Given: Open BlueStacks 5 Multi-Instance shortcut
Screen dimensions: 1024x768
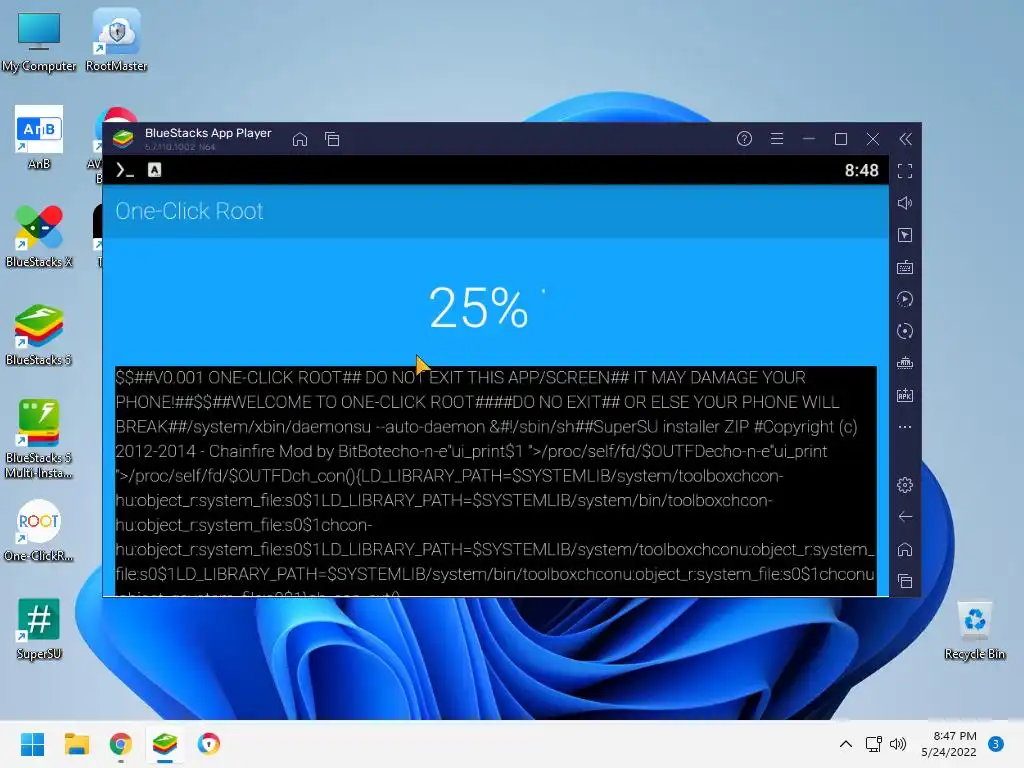Looking at the screenshot, I should click(x=39, y=439).
